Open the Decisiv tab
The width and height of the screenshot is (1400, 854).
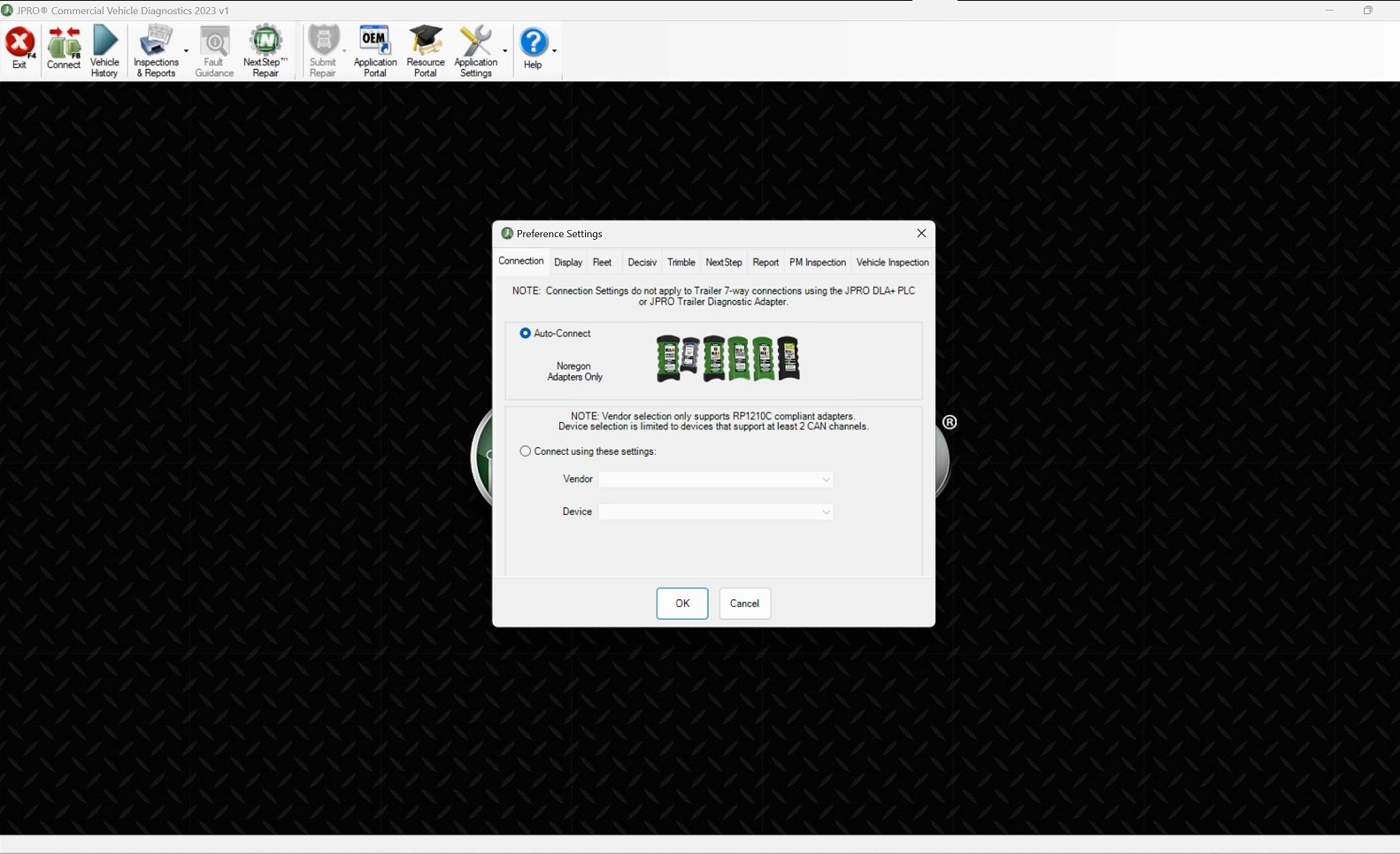(x=642, y=263)
